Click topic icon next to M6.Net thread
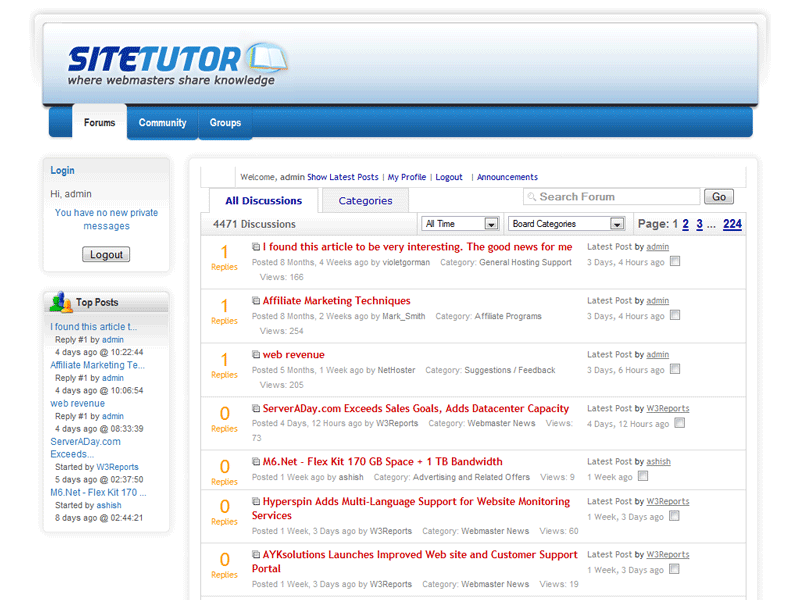This screenshot has height=600, width=800. click(x=256, y=462)
